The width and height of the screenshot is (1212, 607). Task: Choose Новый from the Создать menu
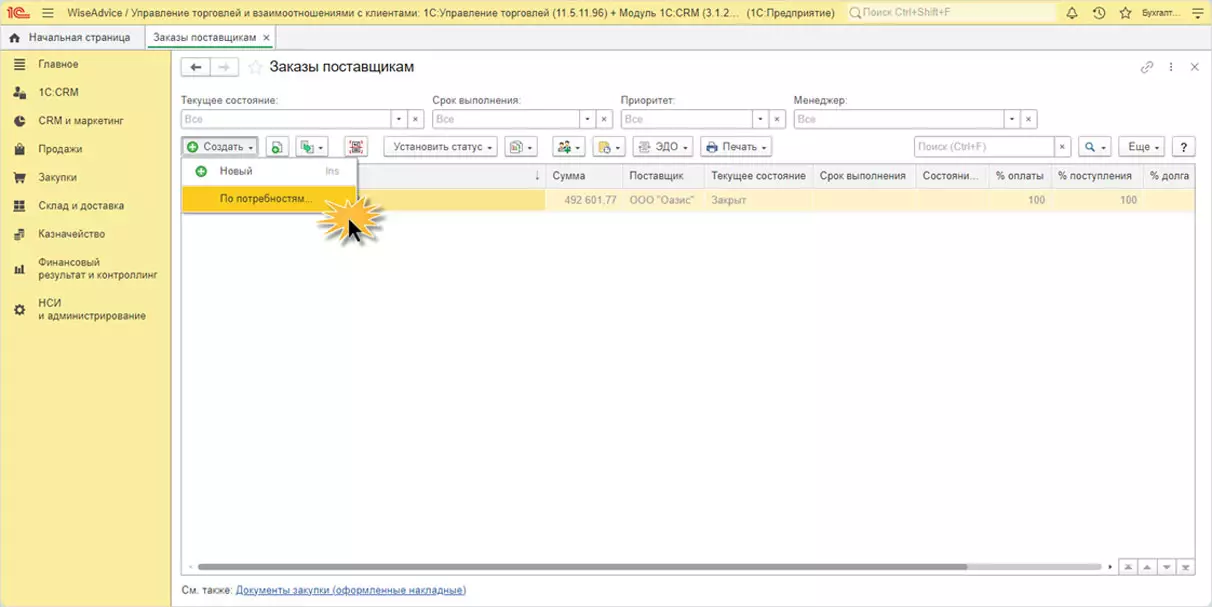tap(269, 171)
